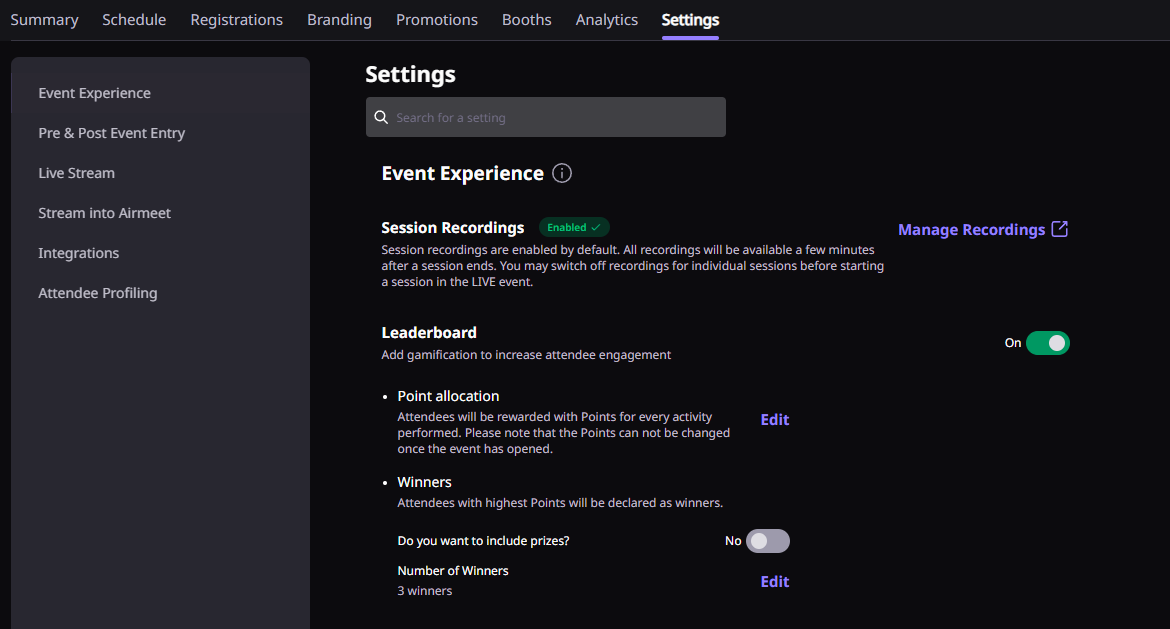
Task: Open Attendee Profiling in sidebar
Action: 98,293
